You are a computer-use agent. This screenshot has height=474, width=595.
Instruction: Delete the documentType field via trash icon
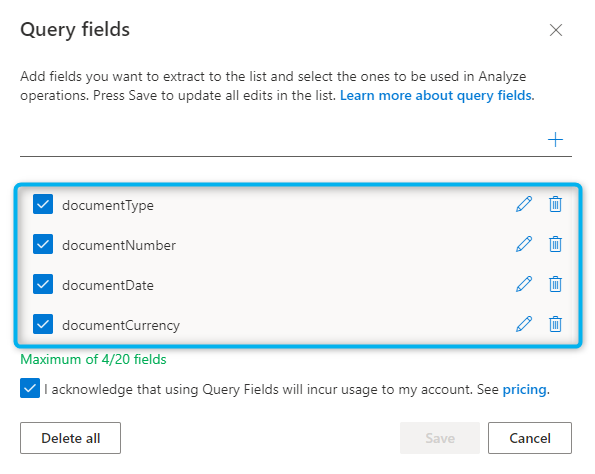(x=555, y=204)
